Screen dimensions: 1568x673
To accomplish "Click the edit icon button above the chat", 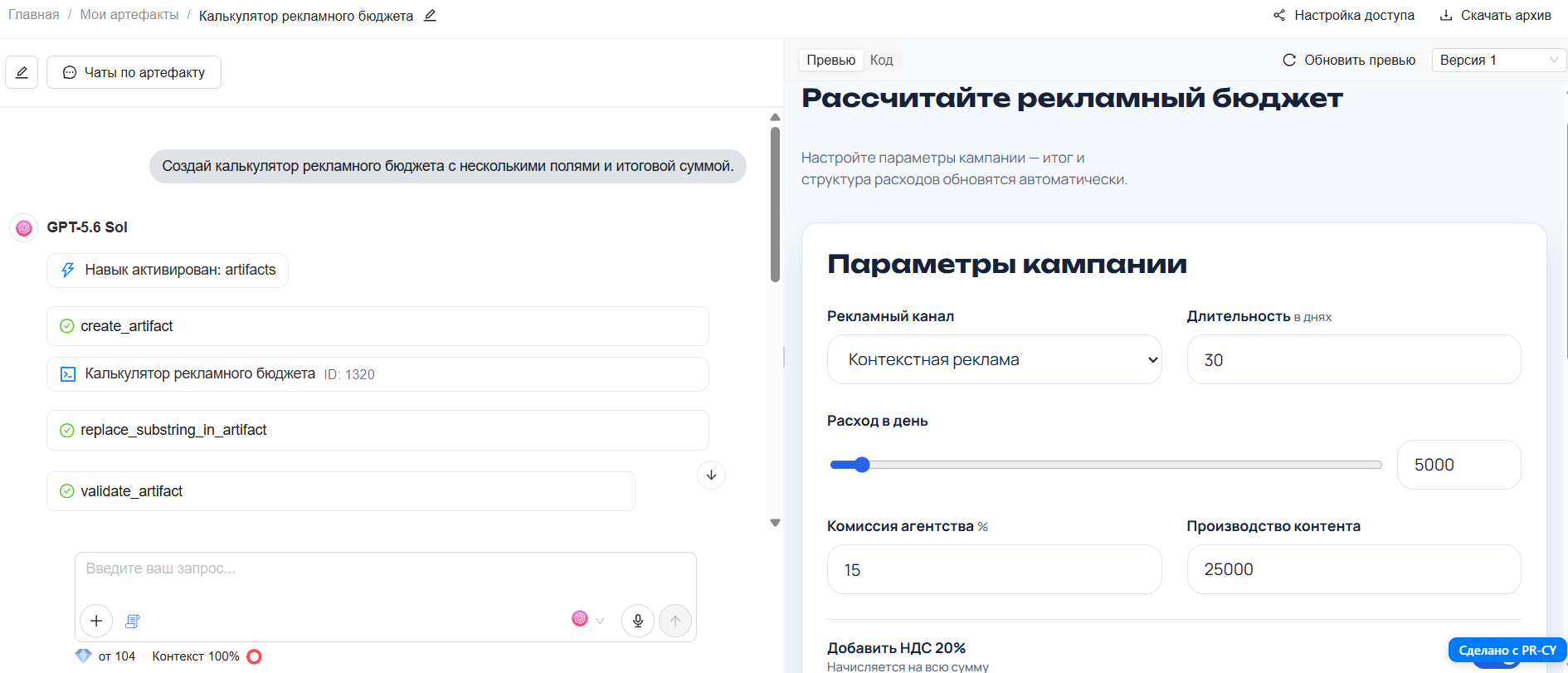I will click(x=22, y=72).
